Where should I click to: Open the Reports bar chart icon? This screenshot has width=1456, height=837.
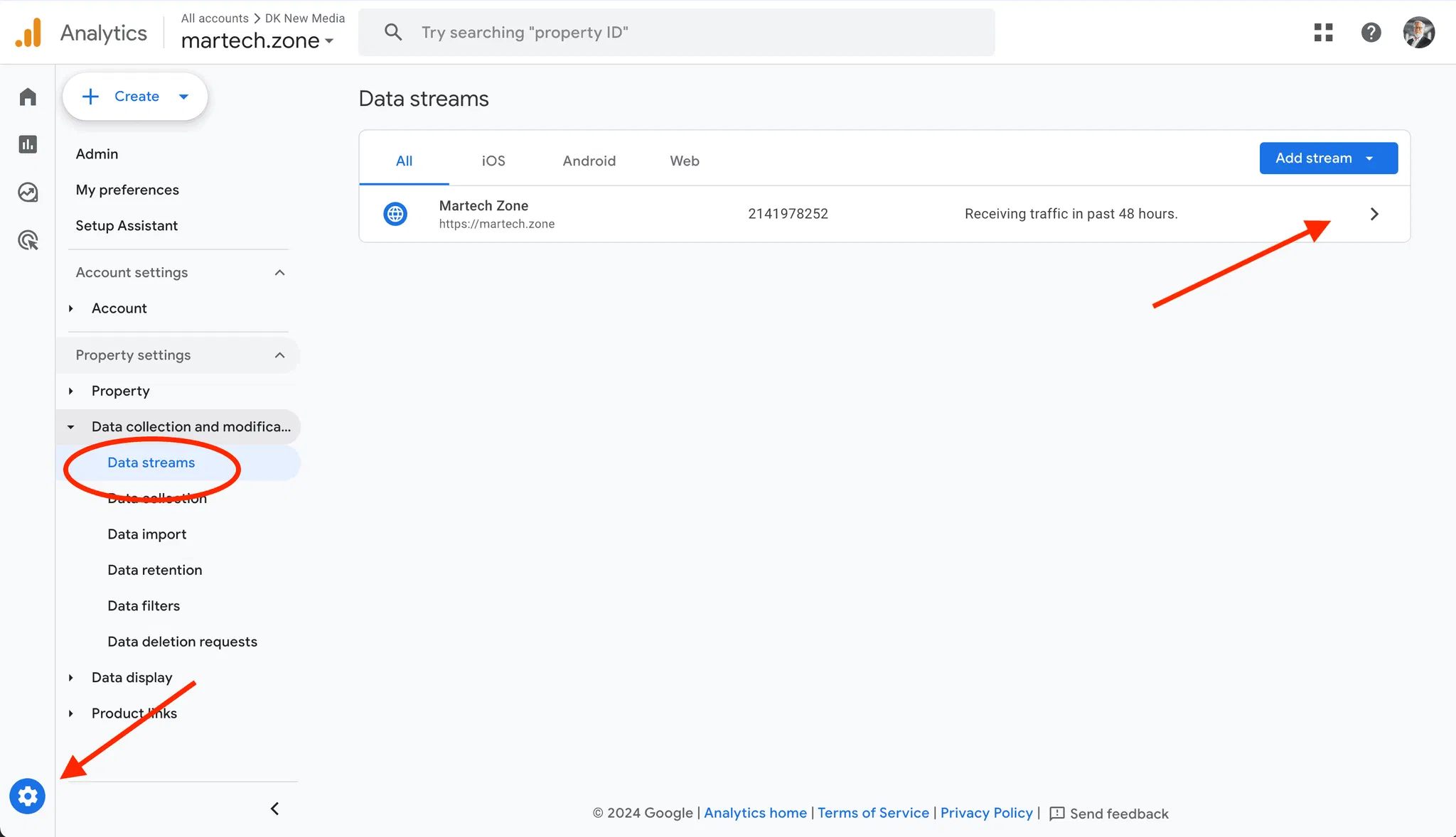[28, 144]
